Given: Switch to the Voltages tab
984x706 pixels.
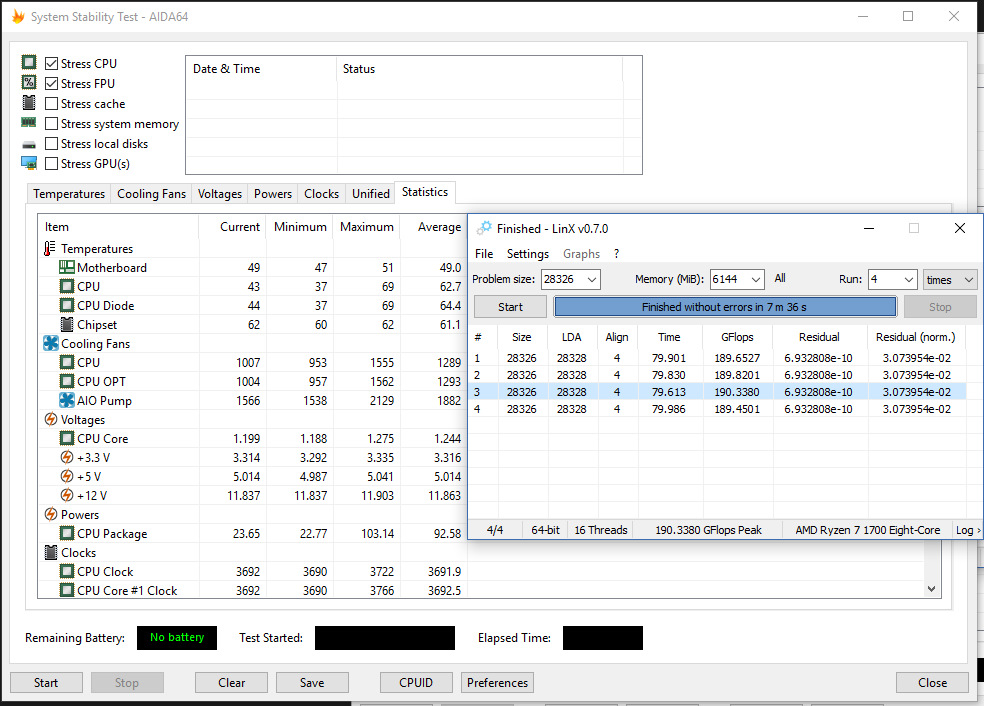Looking at the screenshot, I should [220, 194].
